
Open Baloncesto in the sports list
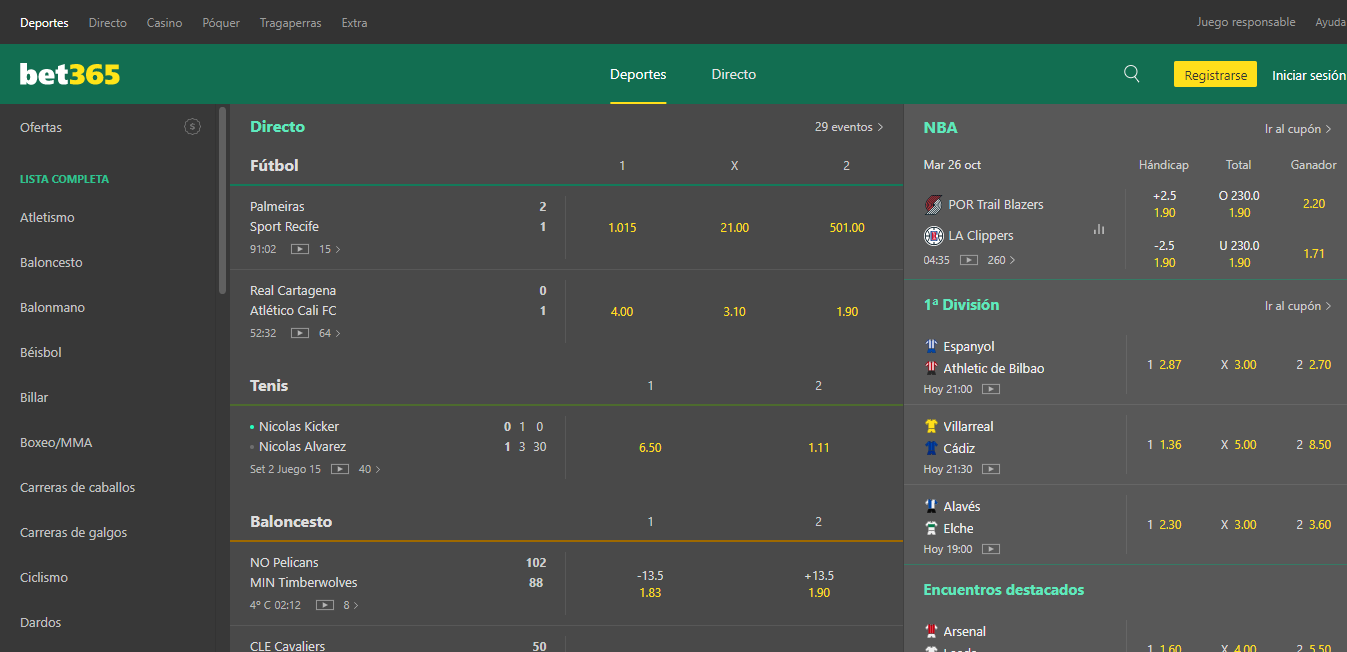pos(51,262)
